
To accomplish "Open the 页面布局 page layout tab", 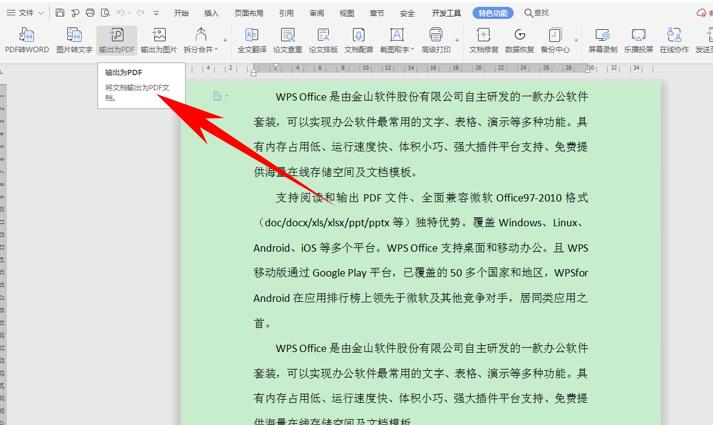I will point(249,13).
